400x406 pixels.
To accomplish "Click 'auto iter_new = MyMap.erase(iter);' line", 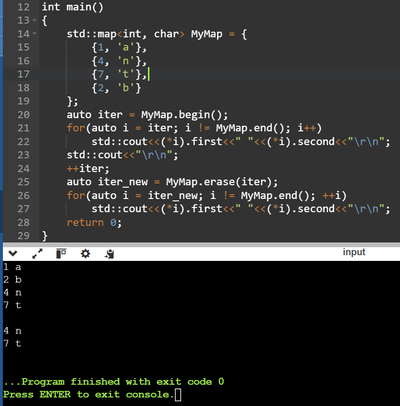I will pyautogui.click(x=172, y=182).
